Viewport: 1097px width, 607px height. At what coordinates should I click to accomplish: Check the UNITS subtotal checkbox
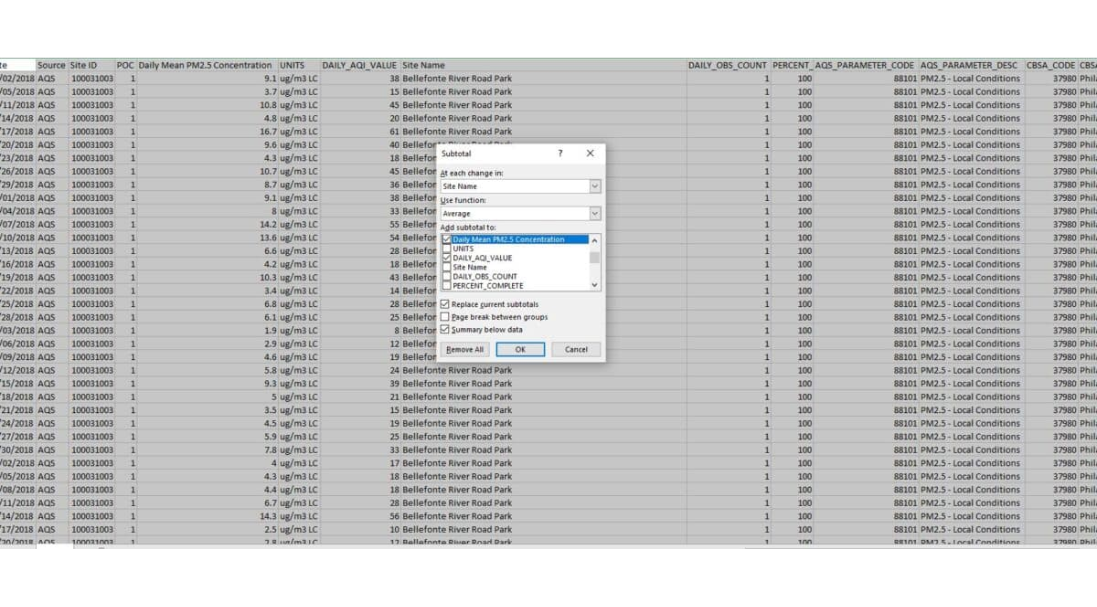[x=446, y=248]
